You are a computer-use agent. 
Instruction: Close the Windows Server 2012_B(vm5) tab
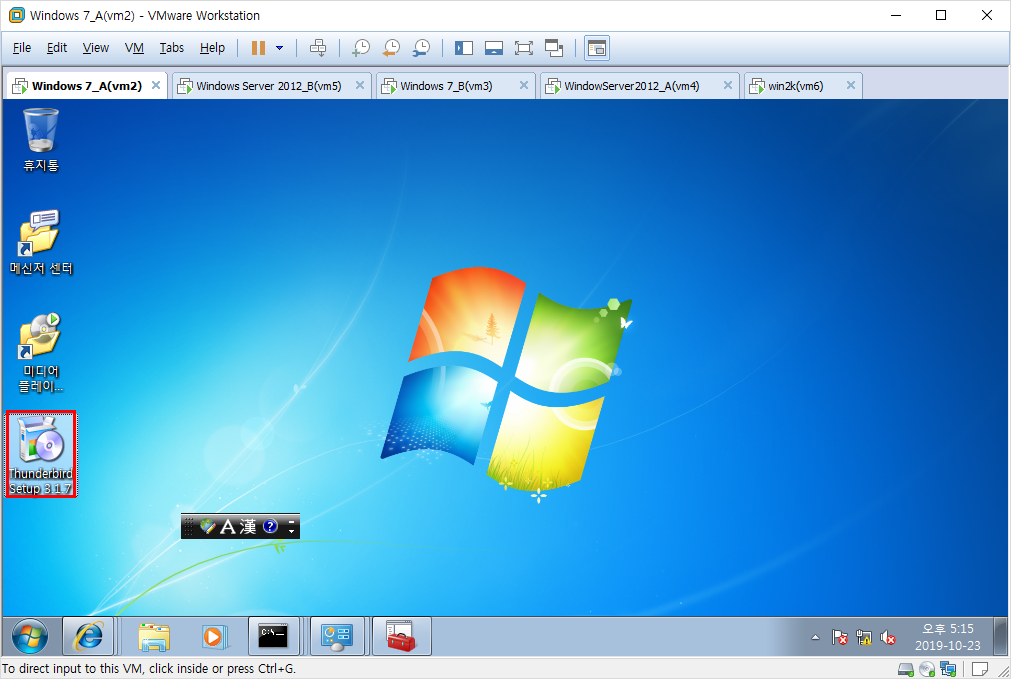coord(360,85)
